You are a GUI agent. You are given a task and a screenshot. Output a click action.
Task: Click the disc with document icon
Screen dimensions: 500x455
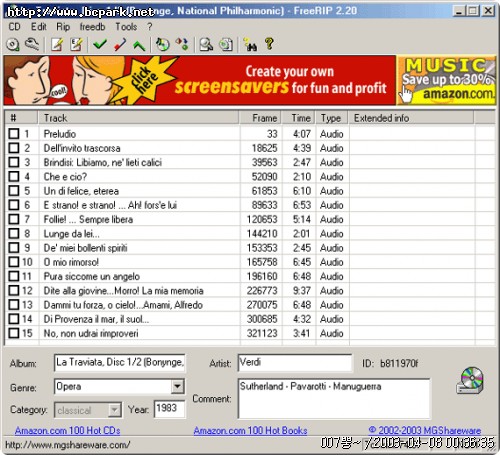pyautogui.click(x=226, y=44)
